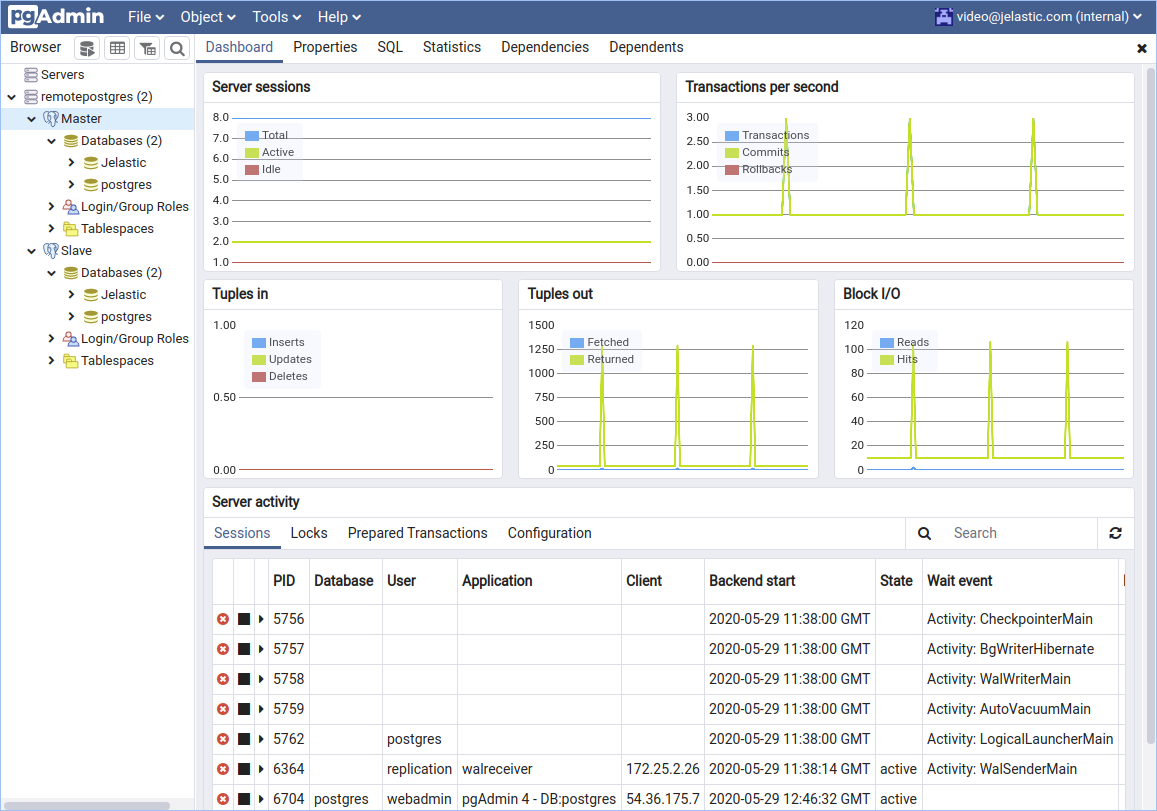Click Master's Login/Group Roles icon
Image resolution: width=1157 pixels, height=811 pixels.
(x=71, y=207)
